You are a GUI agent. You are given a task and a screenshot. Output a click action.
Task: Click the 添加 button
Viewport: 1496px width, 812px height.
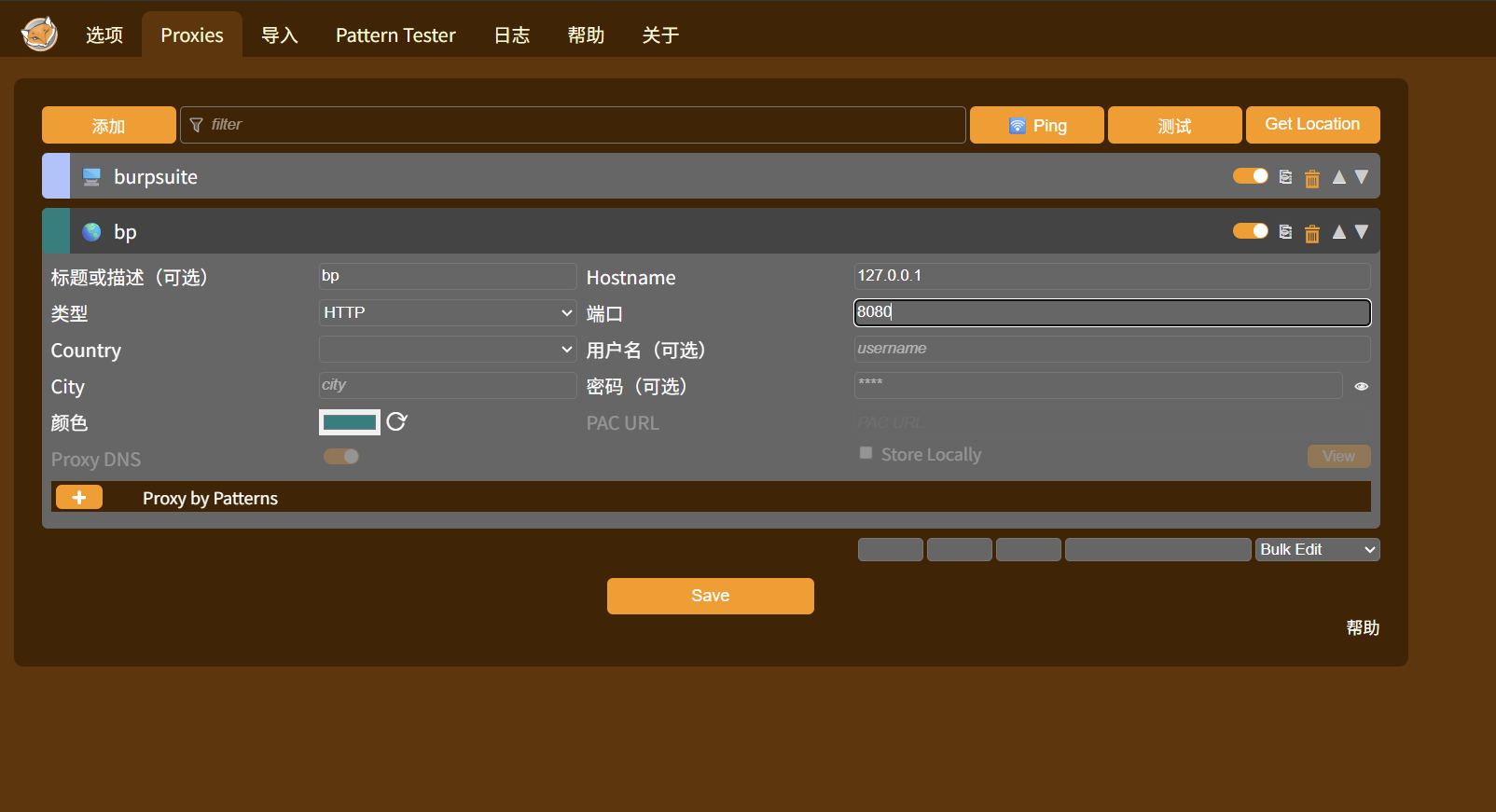[108, 125]
